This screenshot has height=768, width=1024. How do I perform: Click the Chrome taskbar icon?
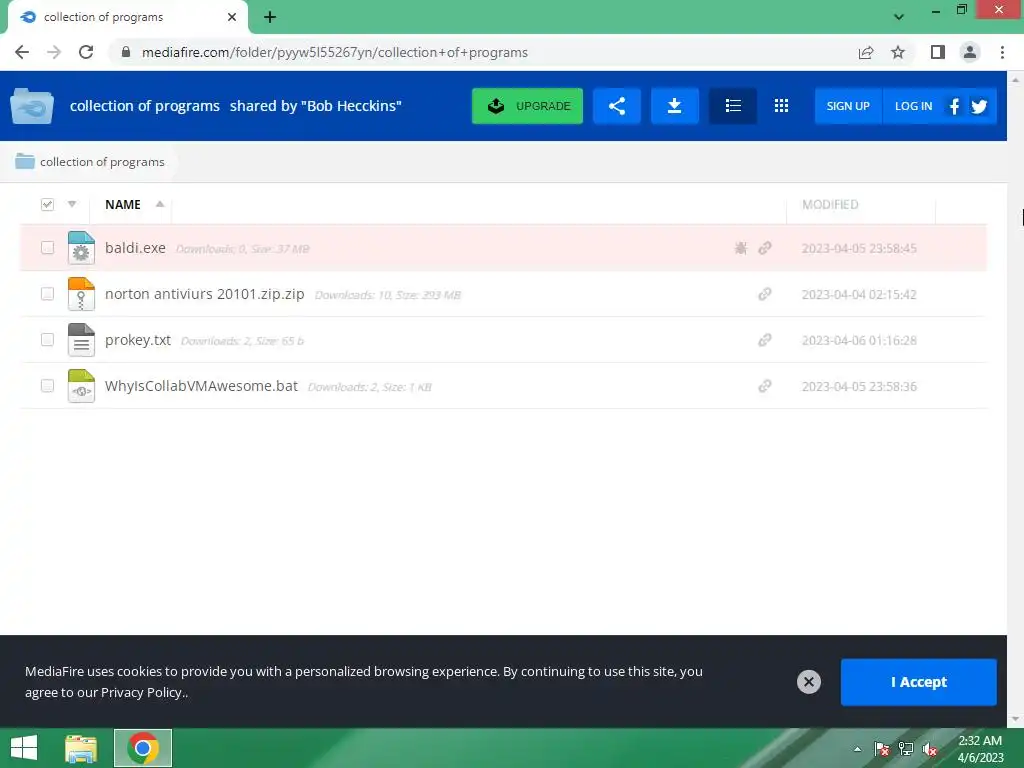coord(143,748)
